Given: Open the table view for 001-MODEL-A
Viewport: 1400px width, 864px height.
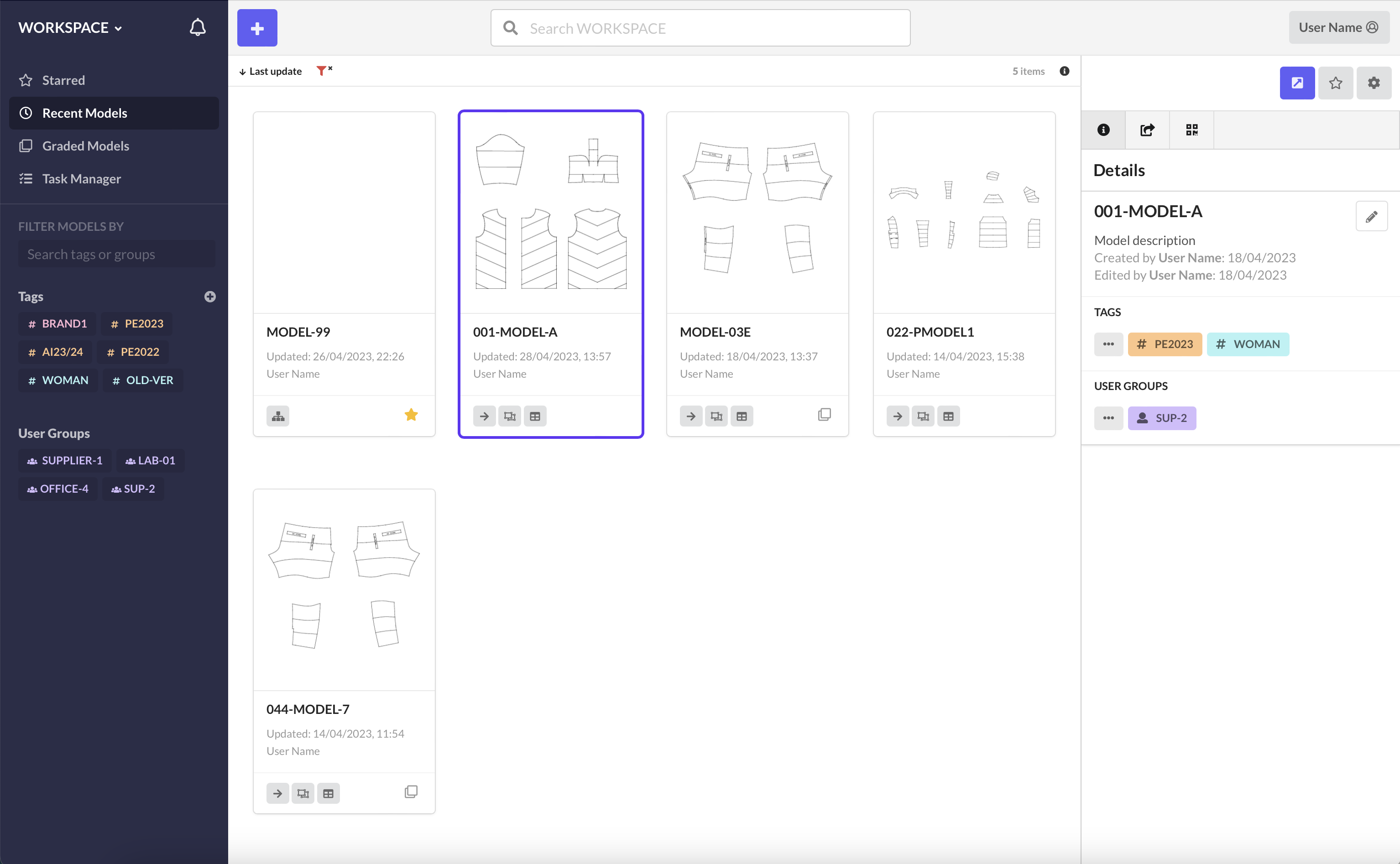Looking at the screenshot, I should 535,416.
